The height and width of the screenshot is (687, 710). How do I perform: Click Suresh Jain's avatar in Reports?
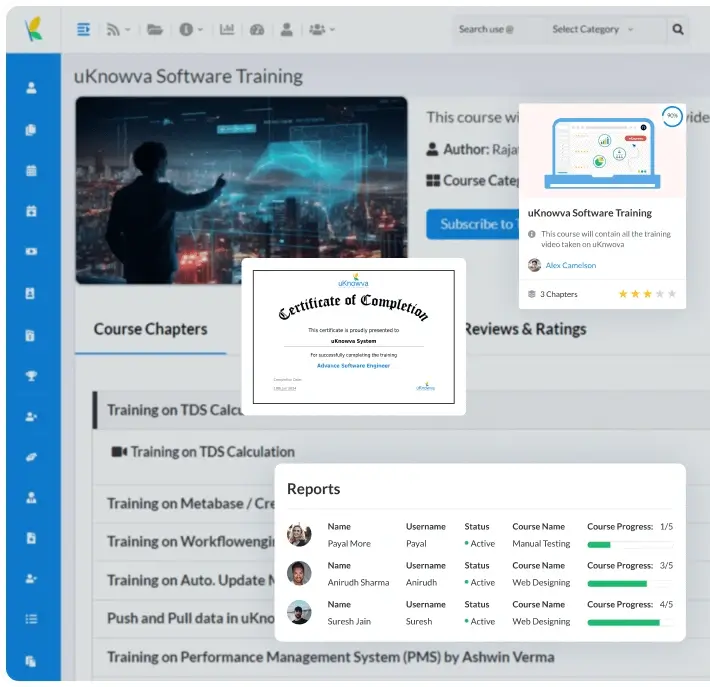click(299, 612)
